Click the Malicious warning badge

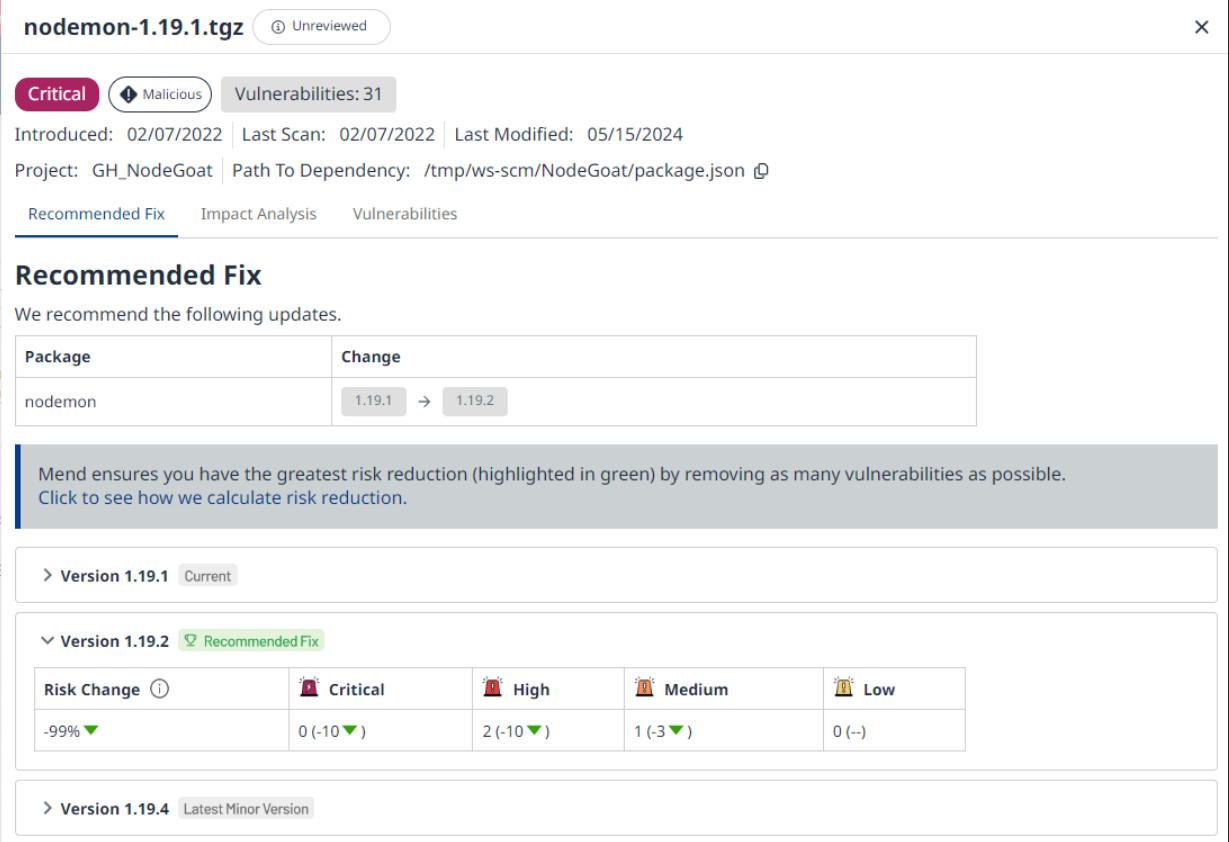tap(160, 94)
